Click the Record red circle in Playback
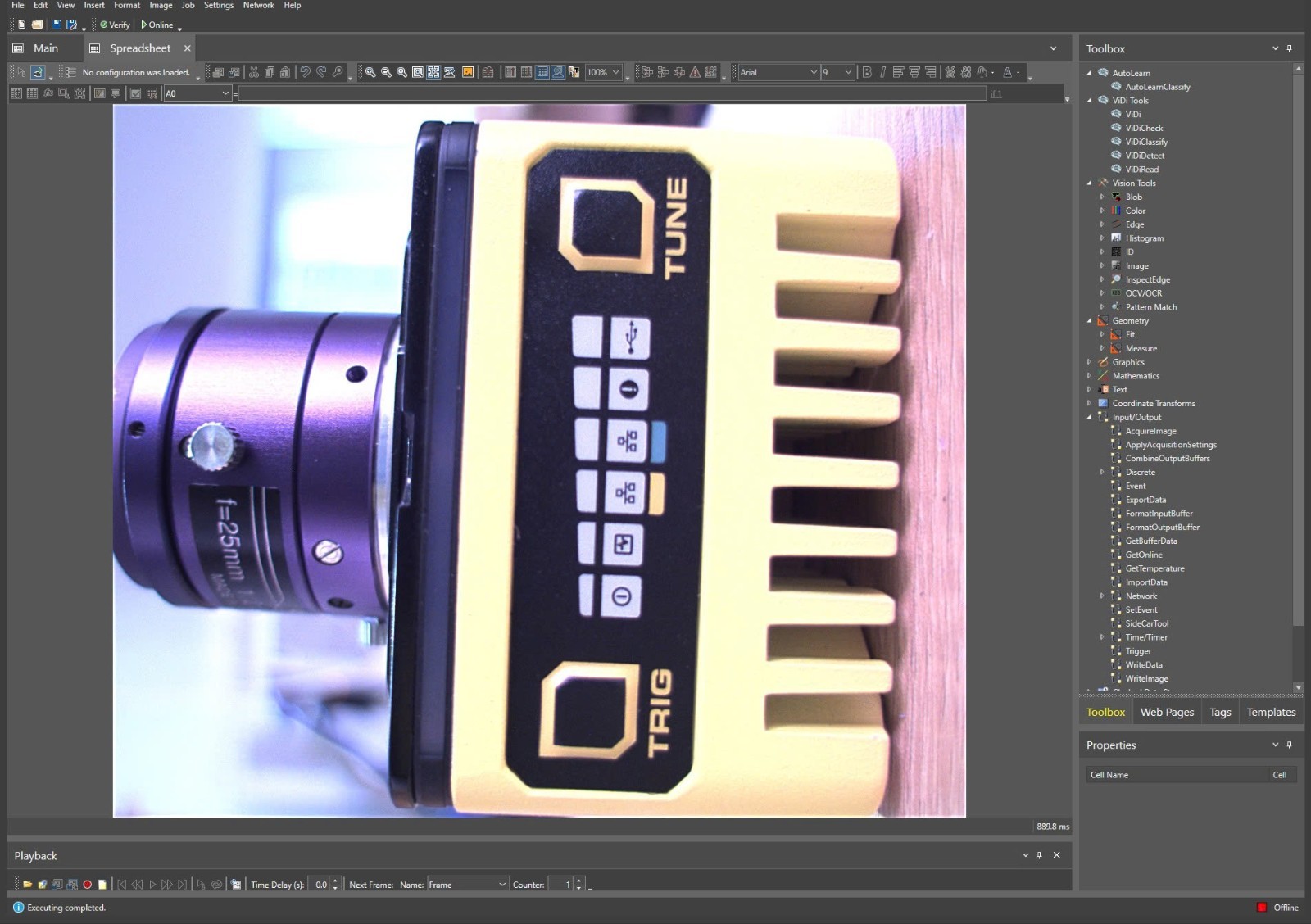1311x924 pixels. 88,885
